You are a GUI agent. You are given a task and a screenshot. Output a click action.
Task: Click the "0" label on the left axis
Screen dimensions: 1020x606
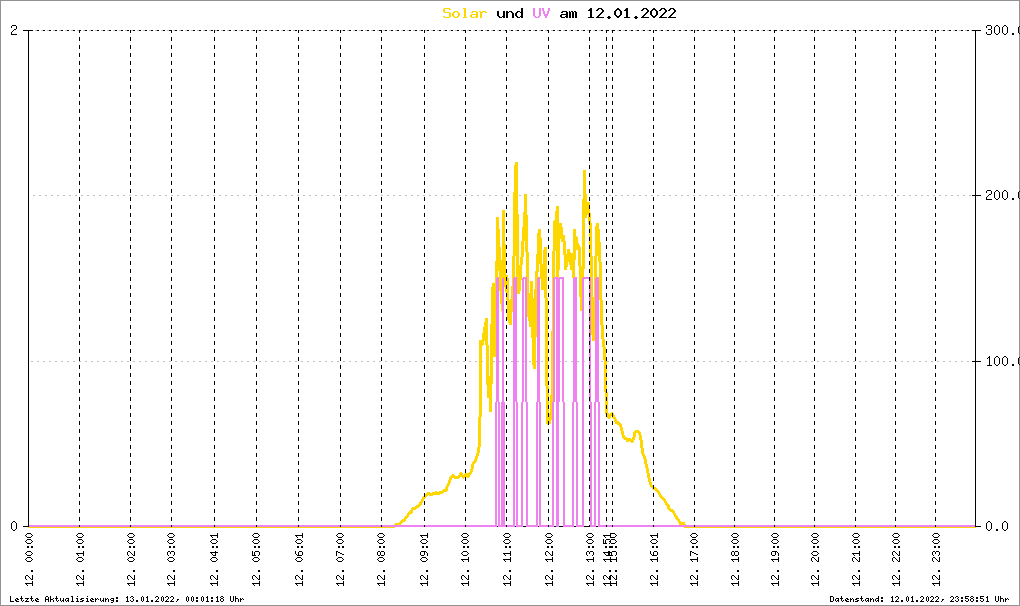click(14, 526)
